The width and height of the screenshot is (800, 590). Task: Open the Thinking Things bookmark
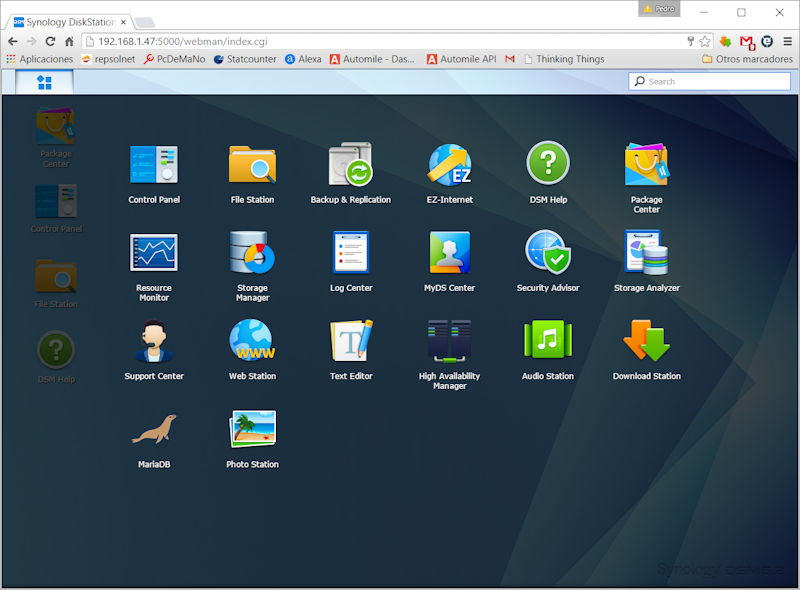[x=564, y=59]
